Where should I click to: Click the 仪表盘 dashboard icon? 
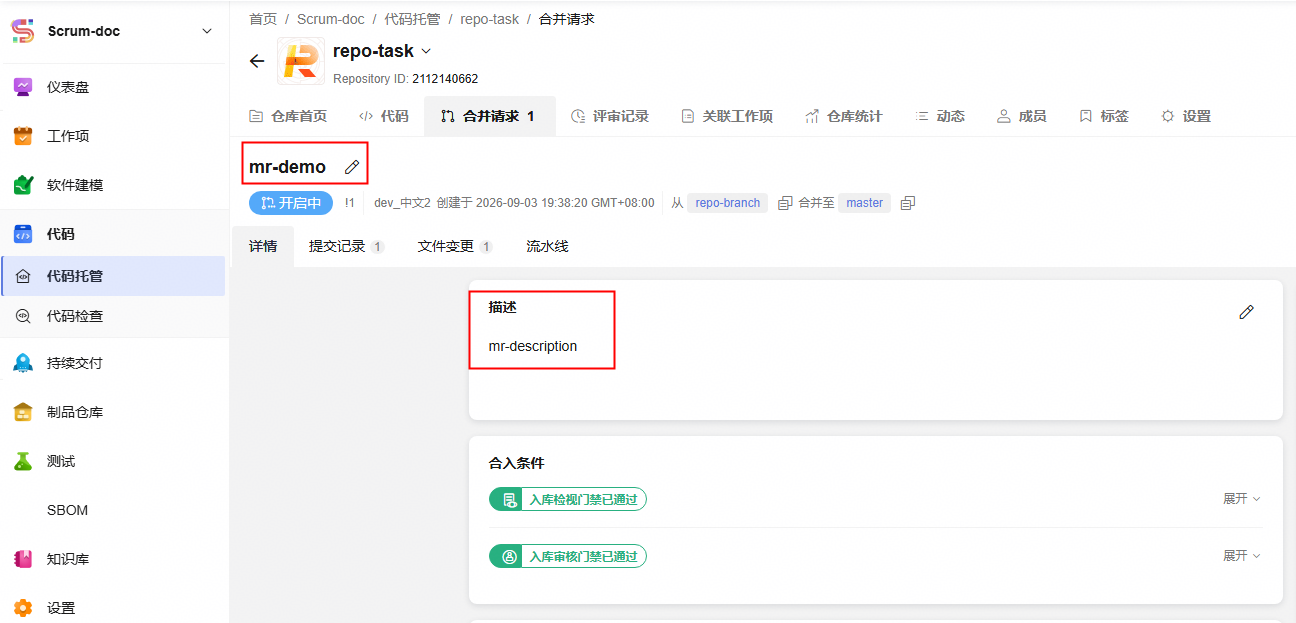click(23, 87)
